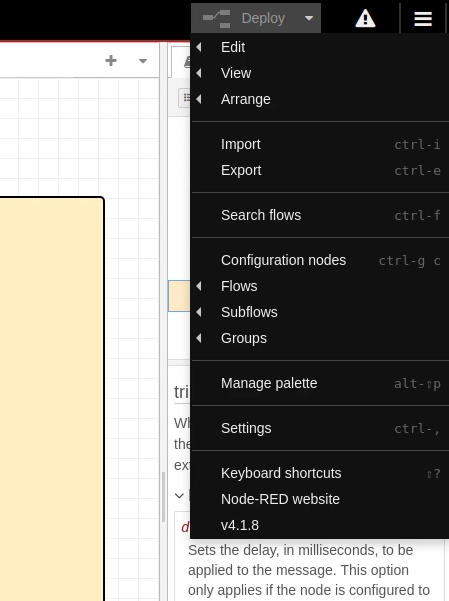The height and width of the screenshot is (601, 449).
Task: Click the v4.1.8 version entry
Action: click(320, 525)
